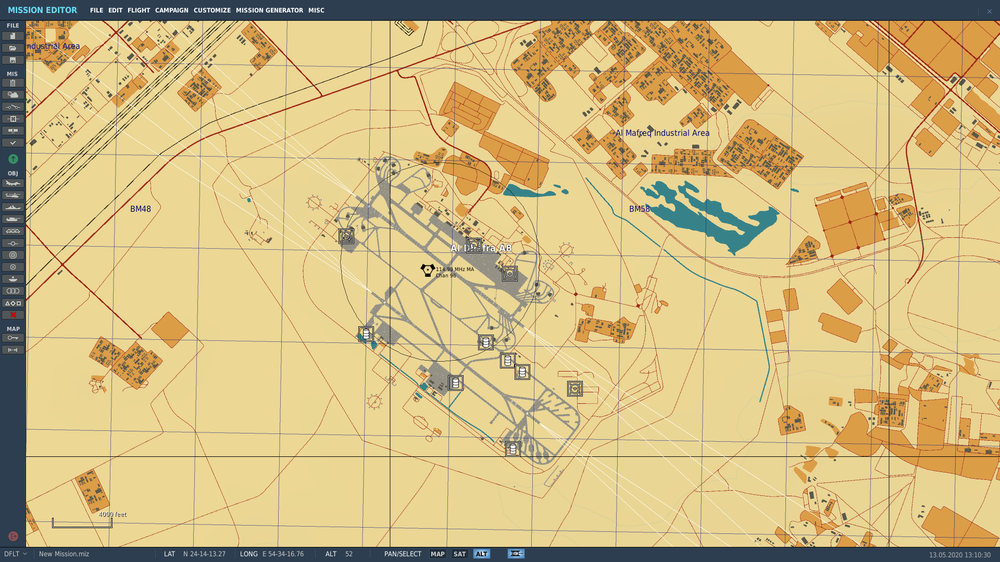Open mission options double-block icon
This screenshot has width=1000, height=562.
pos(13,131)
